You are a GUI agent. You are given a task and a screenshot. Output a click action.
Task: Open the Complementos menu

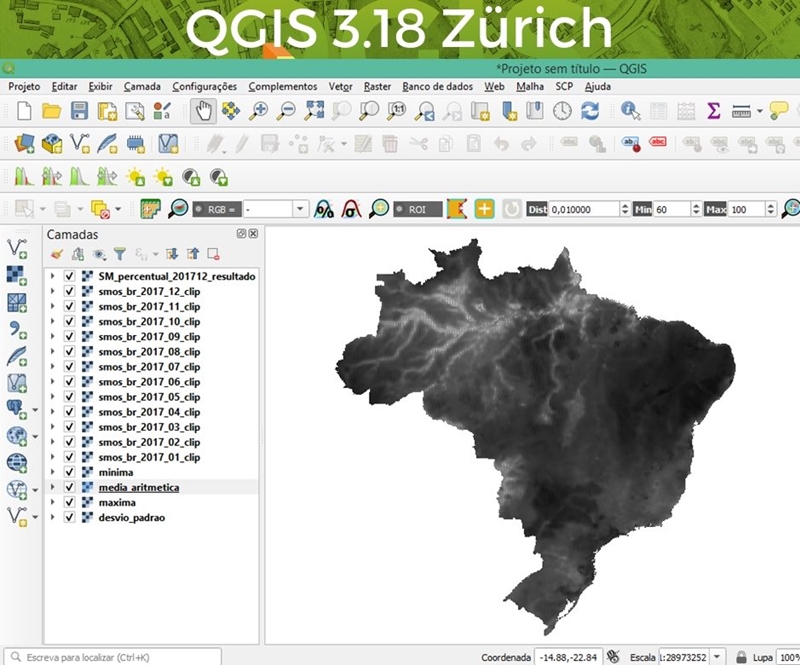point(283,86)
